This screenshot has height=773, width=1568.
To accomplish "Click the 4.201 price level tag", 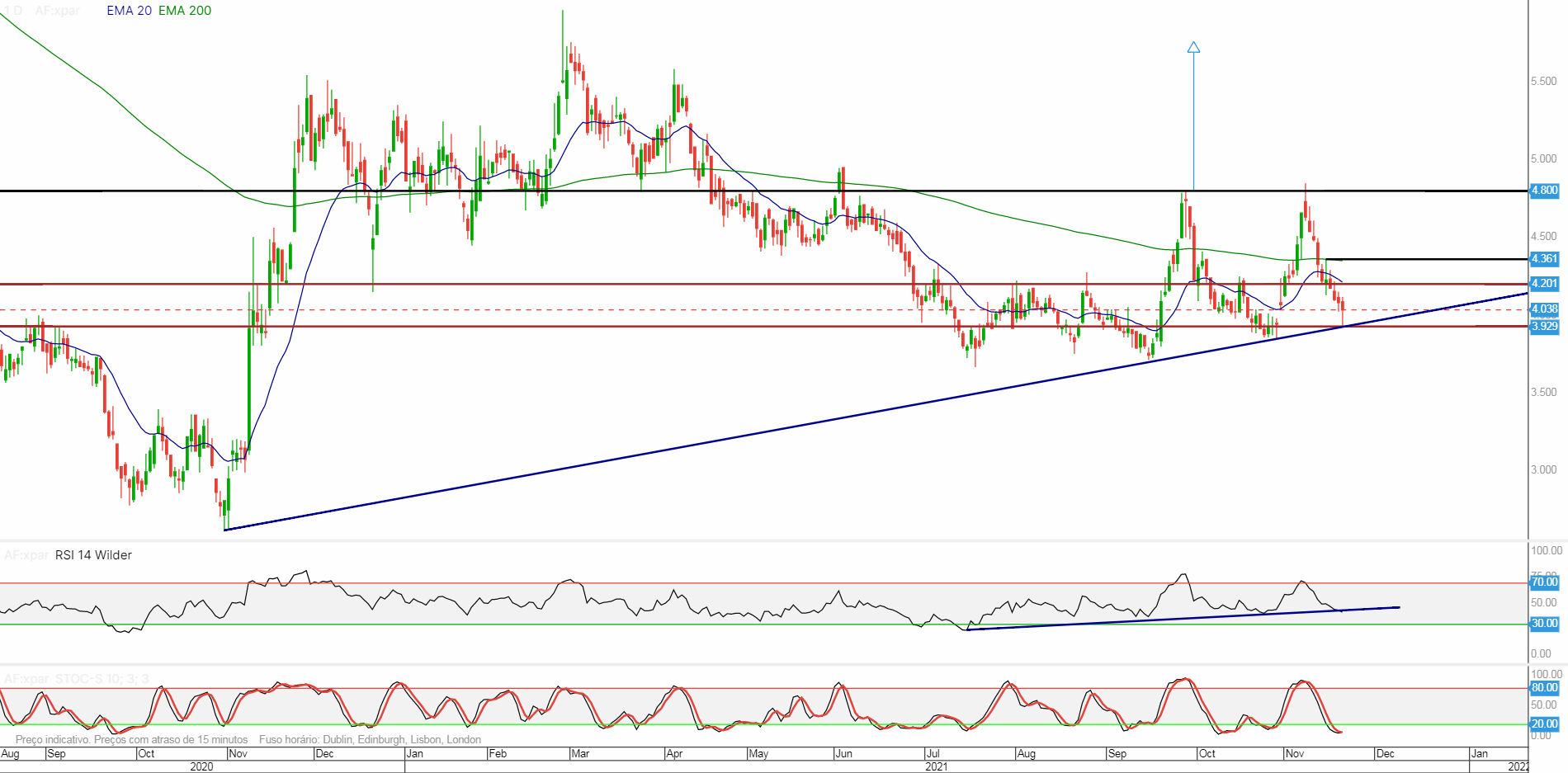I will tap(1544, 284).
